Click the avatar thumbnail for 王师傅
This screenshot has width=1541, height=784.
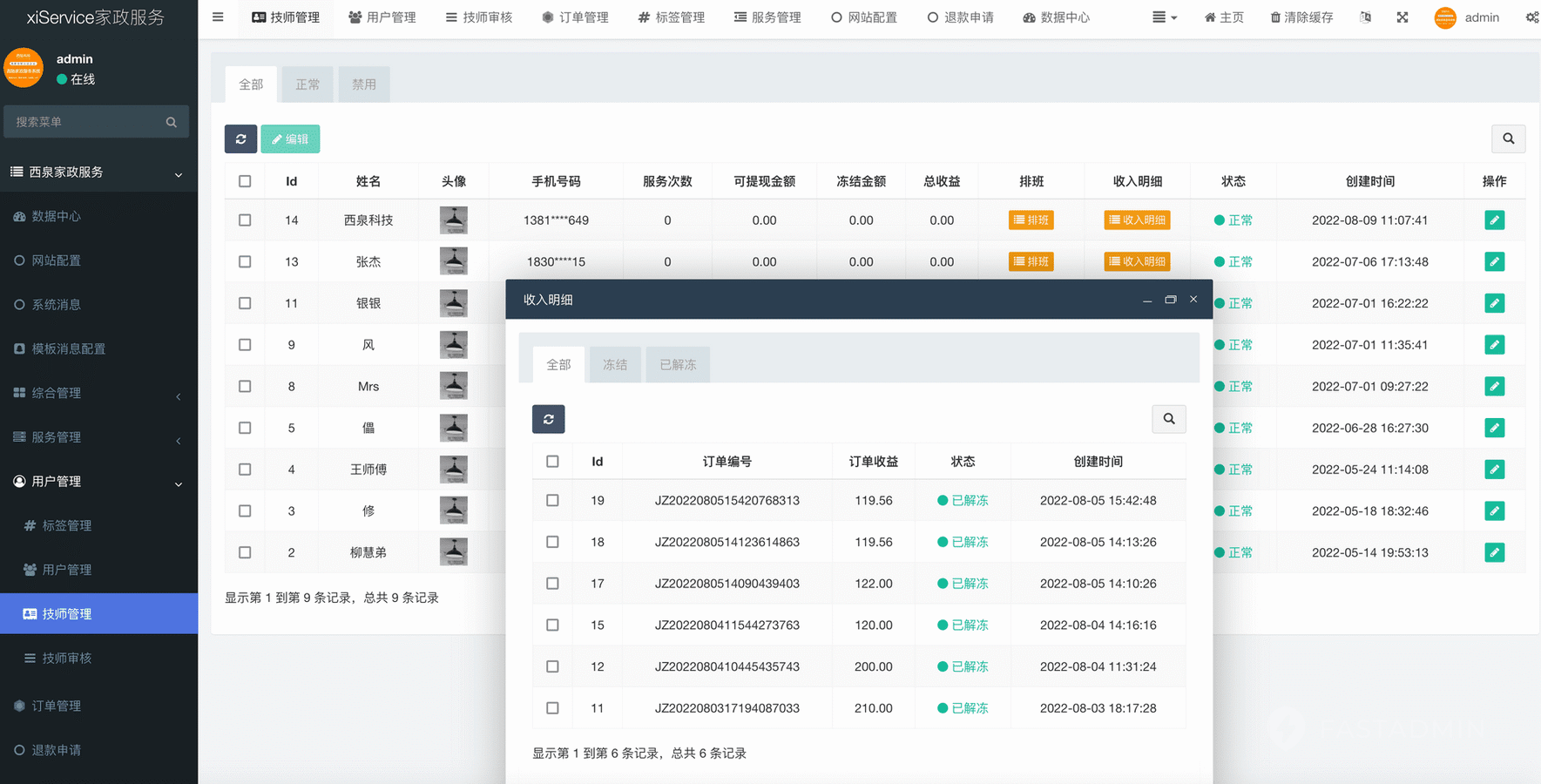pyautogui.click(x=453, y=470)
